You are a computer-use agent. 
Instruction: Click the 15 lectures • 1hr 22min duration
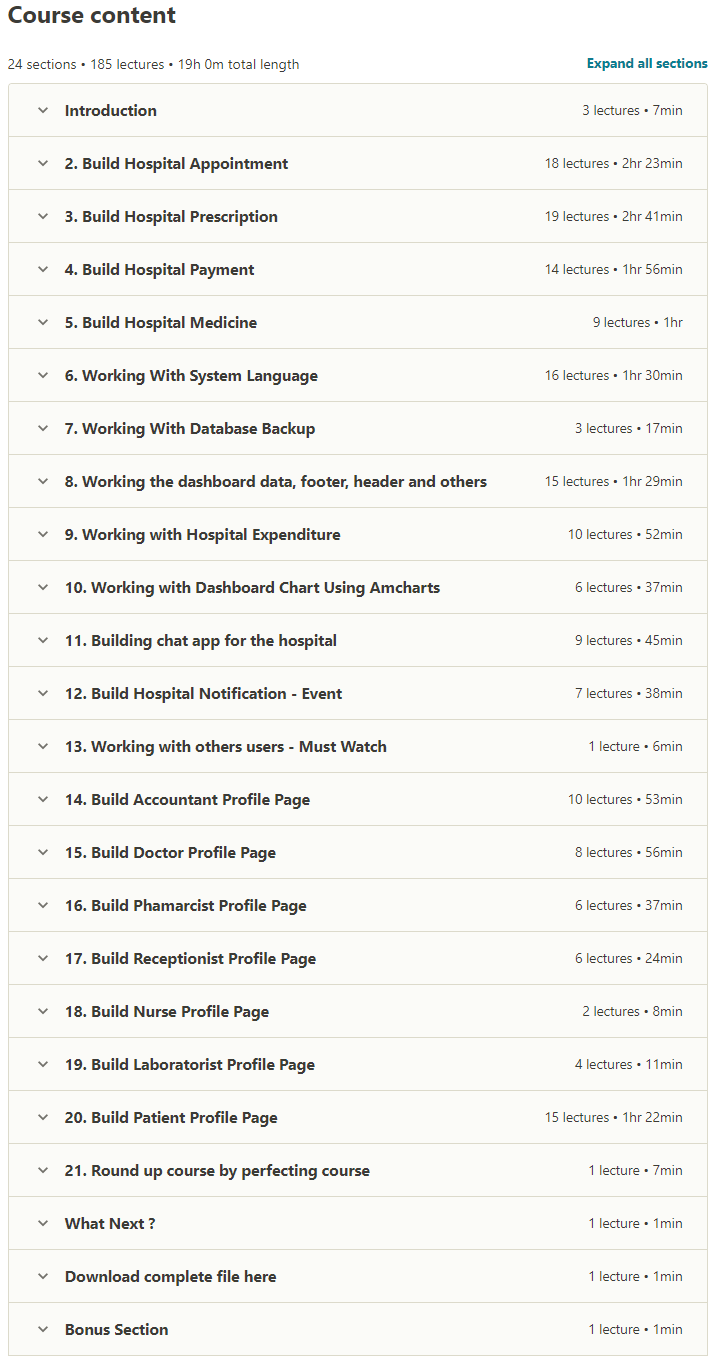(x=614, y=1118)
